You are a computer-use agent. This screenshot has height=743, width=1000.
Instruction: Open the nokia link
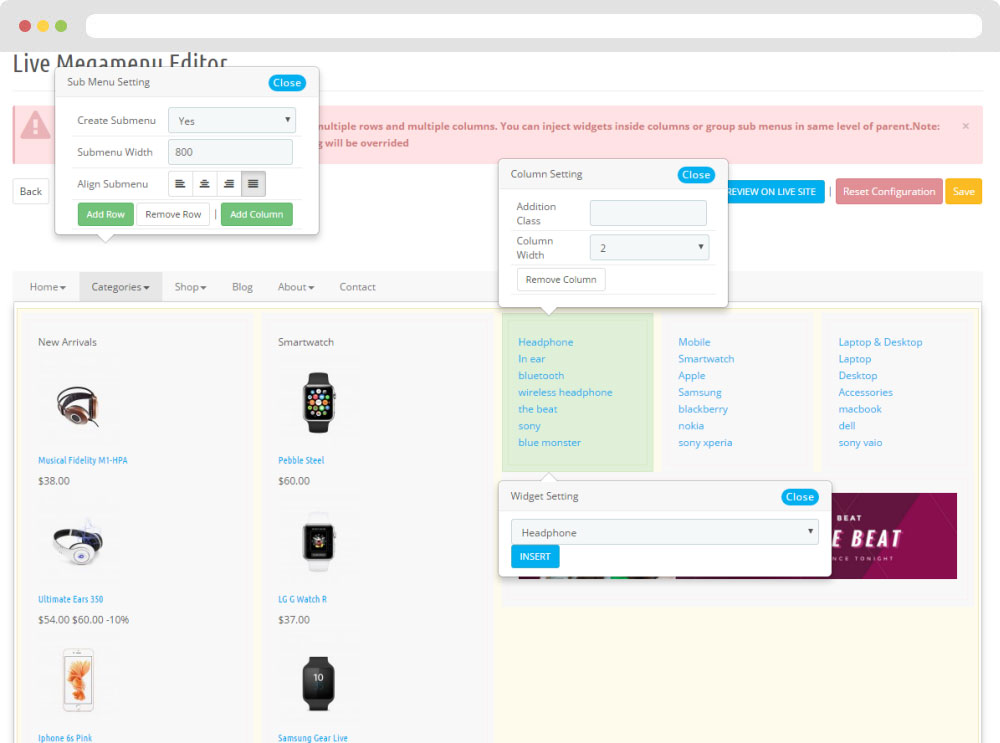click(691, 426)
